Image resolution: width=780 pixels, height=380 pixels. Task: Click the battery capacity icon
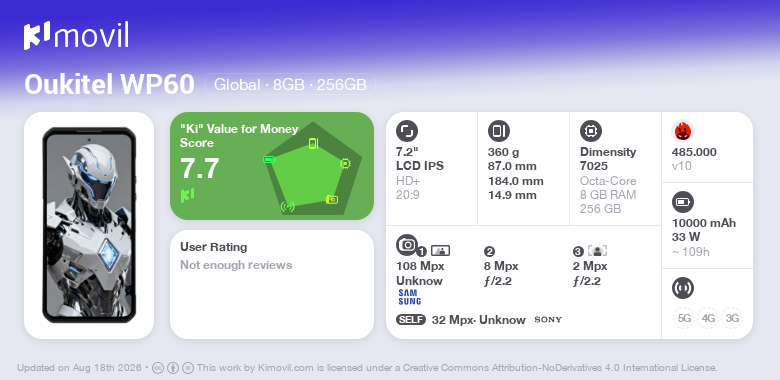pos(683,202)
